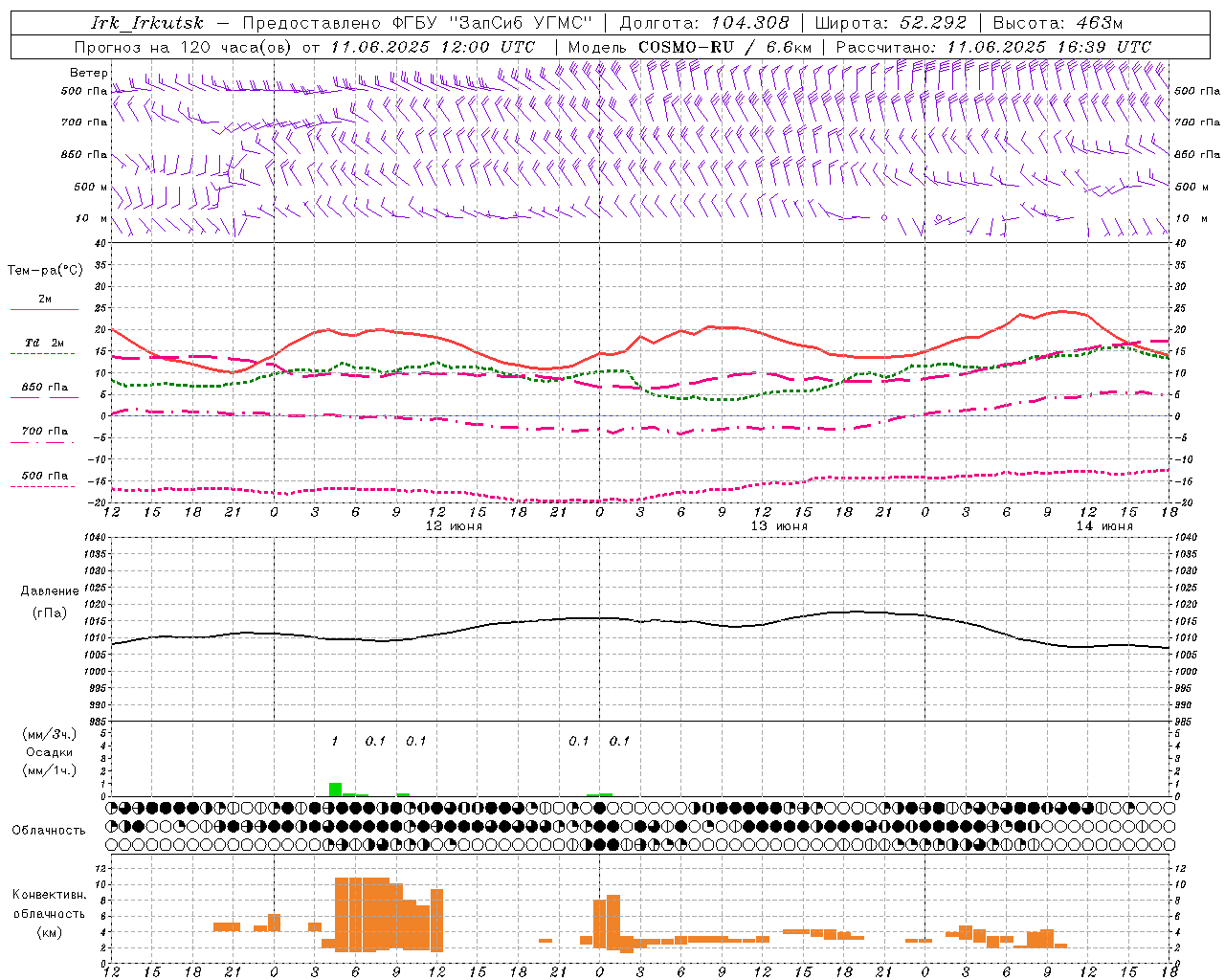Click the Конвективн. label of convective cloud panel
This screenshot has width=1225, height=980.
point(50,895)
